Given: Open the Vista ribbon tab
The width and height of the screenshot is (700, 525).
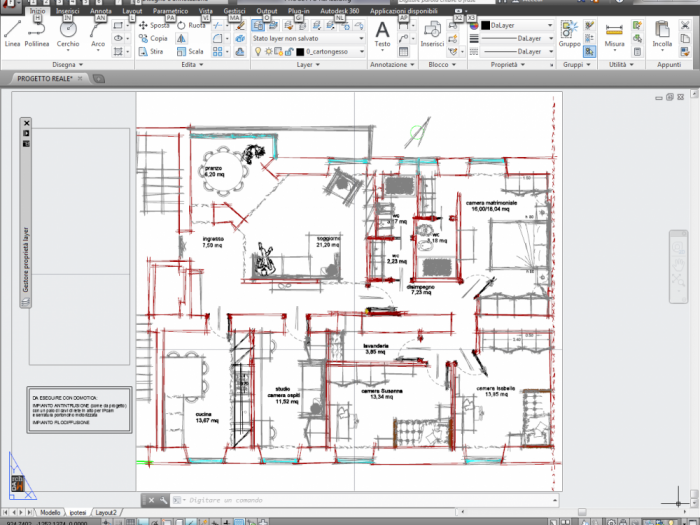Looking at the screenshot, I should 206,11.
